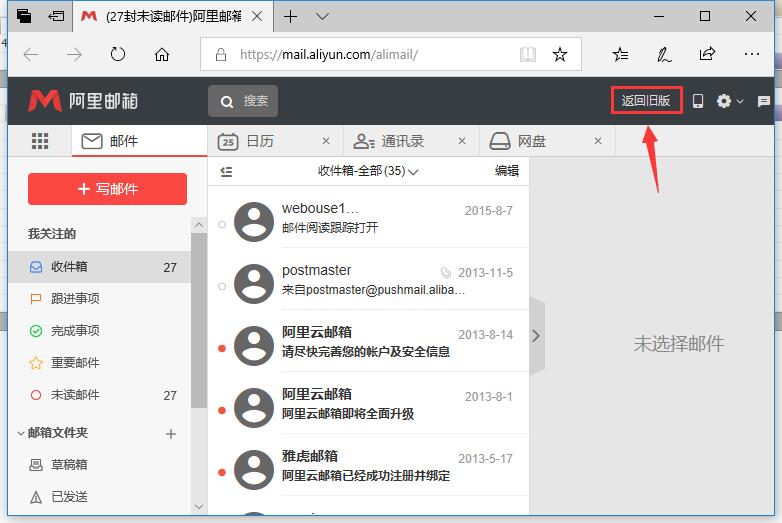
Task: Add a new mailbox folder plus
Action: point(171,434)
